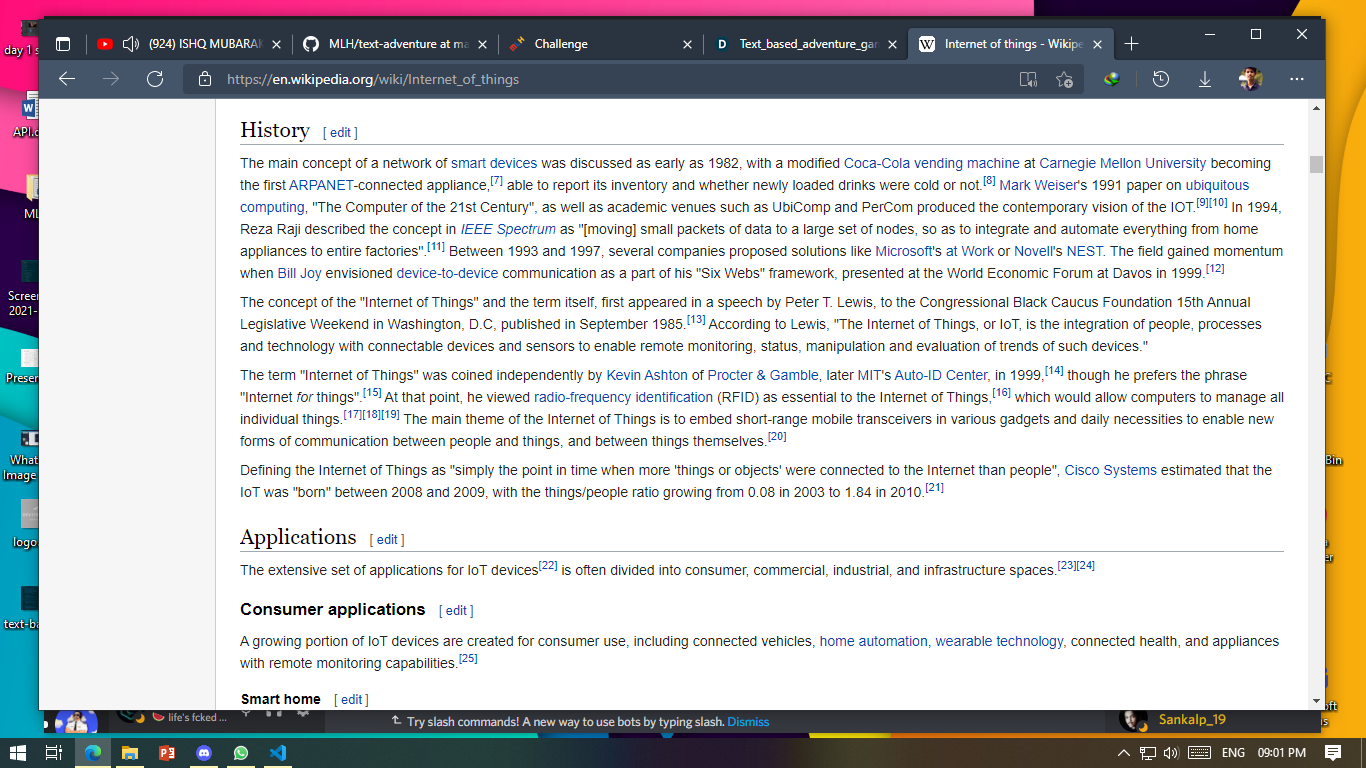Edit the Smart home section
The height and width of the screenshot is (768, 1366).
coord(351,700)
